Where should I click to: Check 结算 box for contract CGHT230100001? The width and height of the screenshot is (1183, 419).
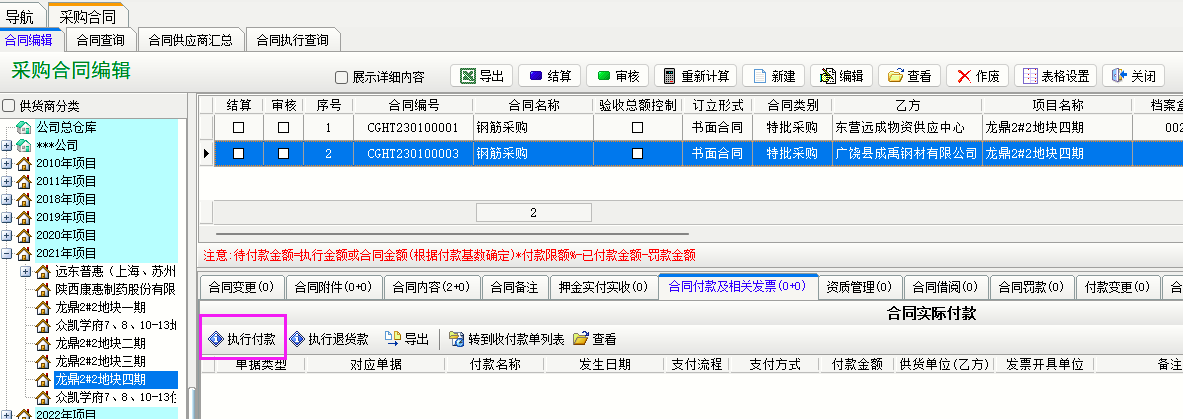(238, 128)
